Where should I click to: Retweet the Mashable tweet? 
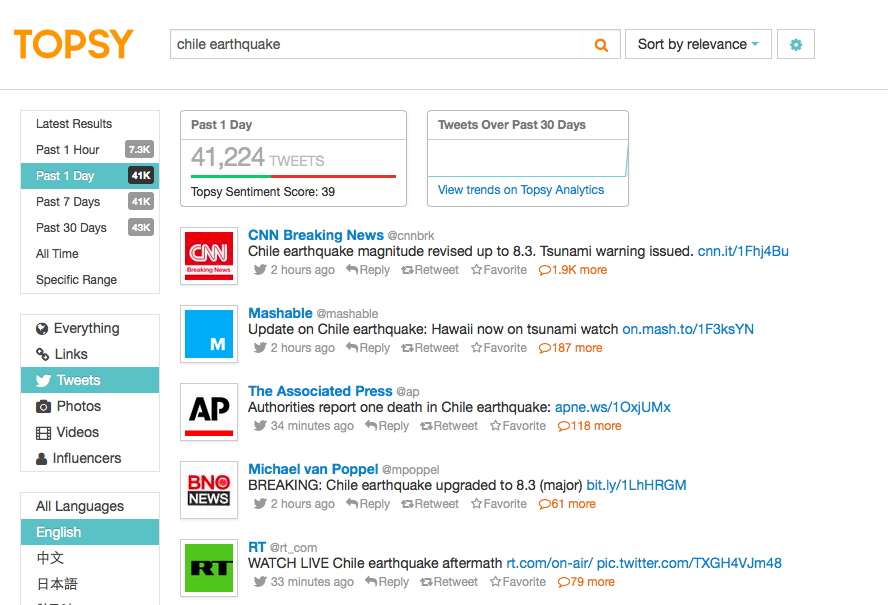pos(430,348)
